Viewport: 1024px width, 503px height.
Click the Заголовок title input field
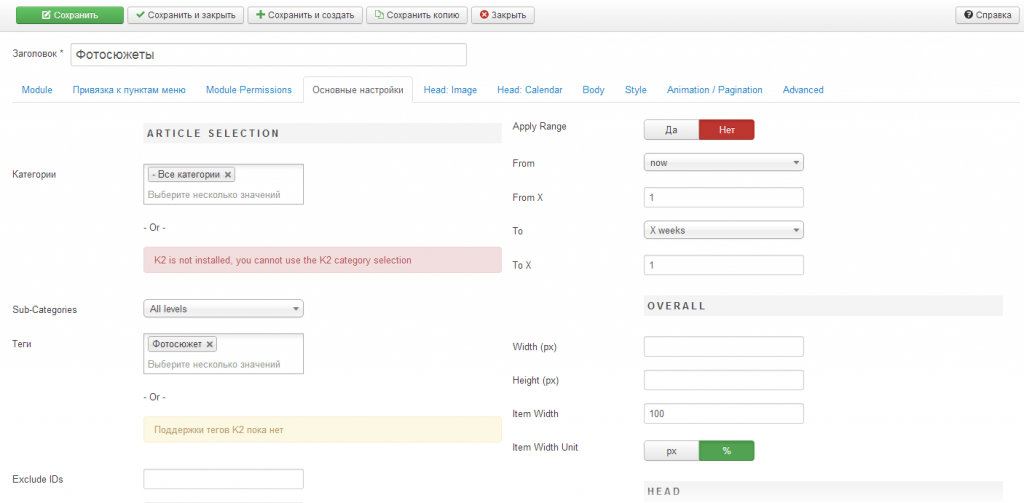[268, 55]
